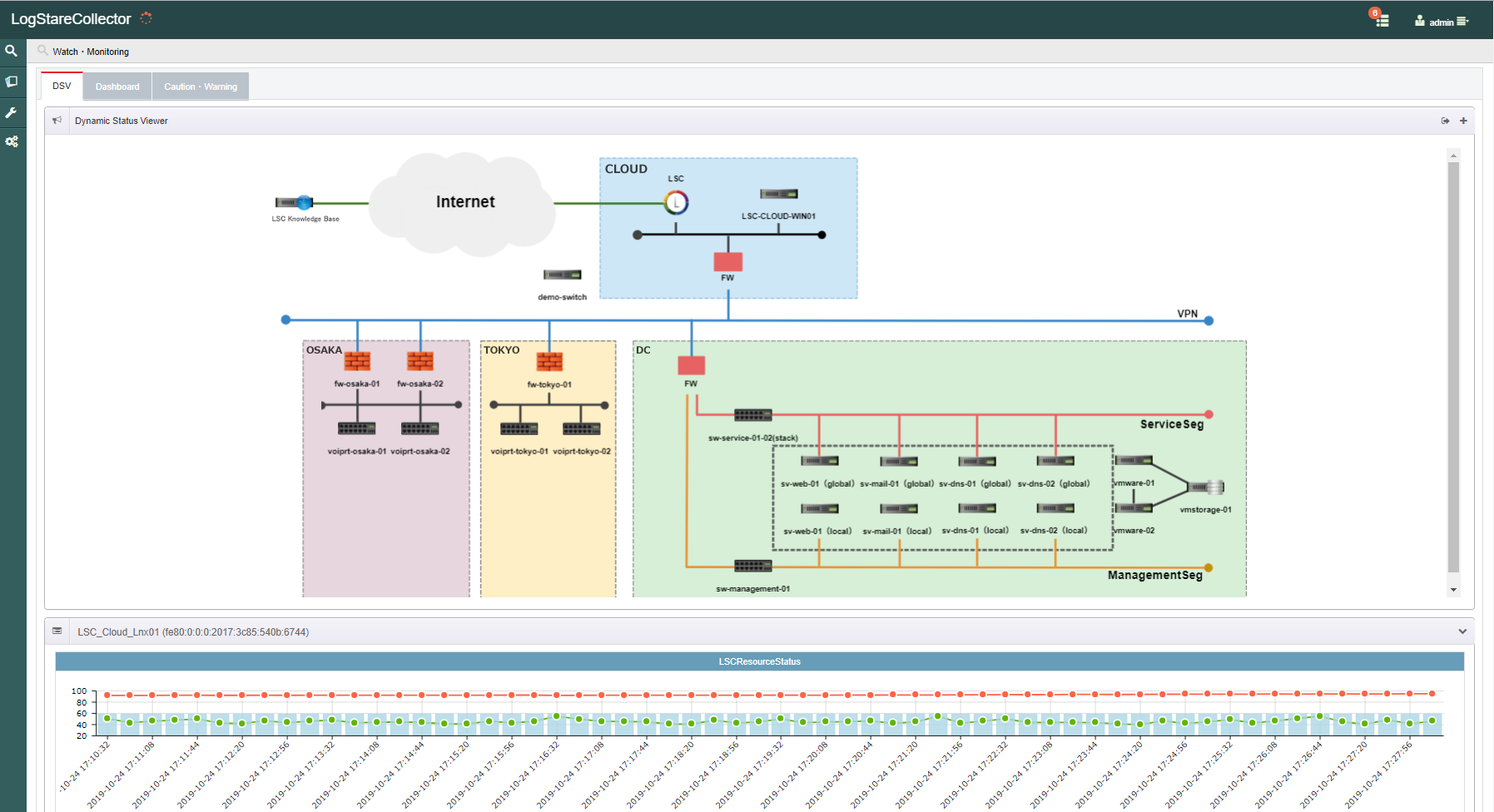Image resolution: width=1494 pixels, height=812 pixels.
Task: Click the LogStareCollector logo link
Action: pyautogui.click(x=71, y=19)
